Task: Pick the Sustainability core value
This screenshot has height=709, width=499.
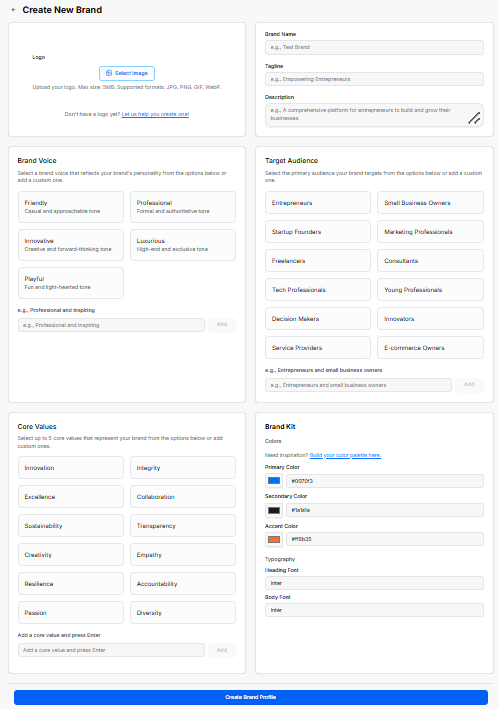Action: 71,525
